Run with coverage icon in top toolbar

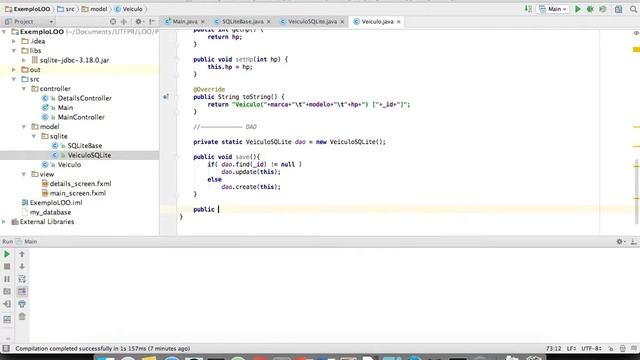(603, 9)
